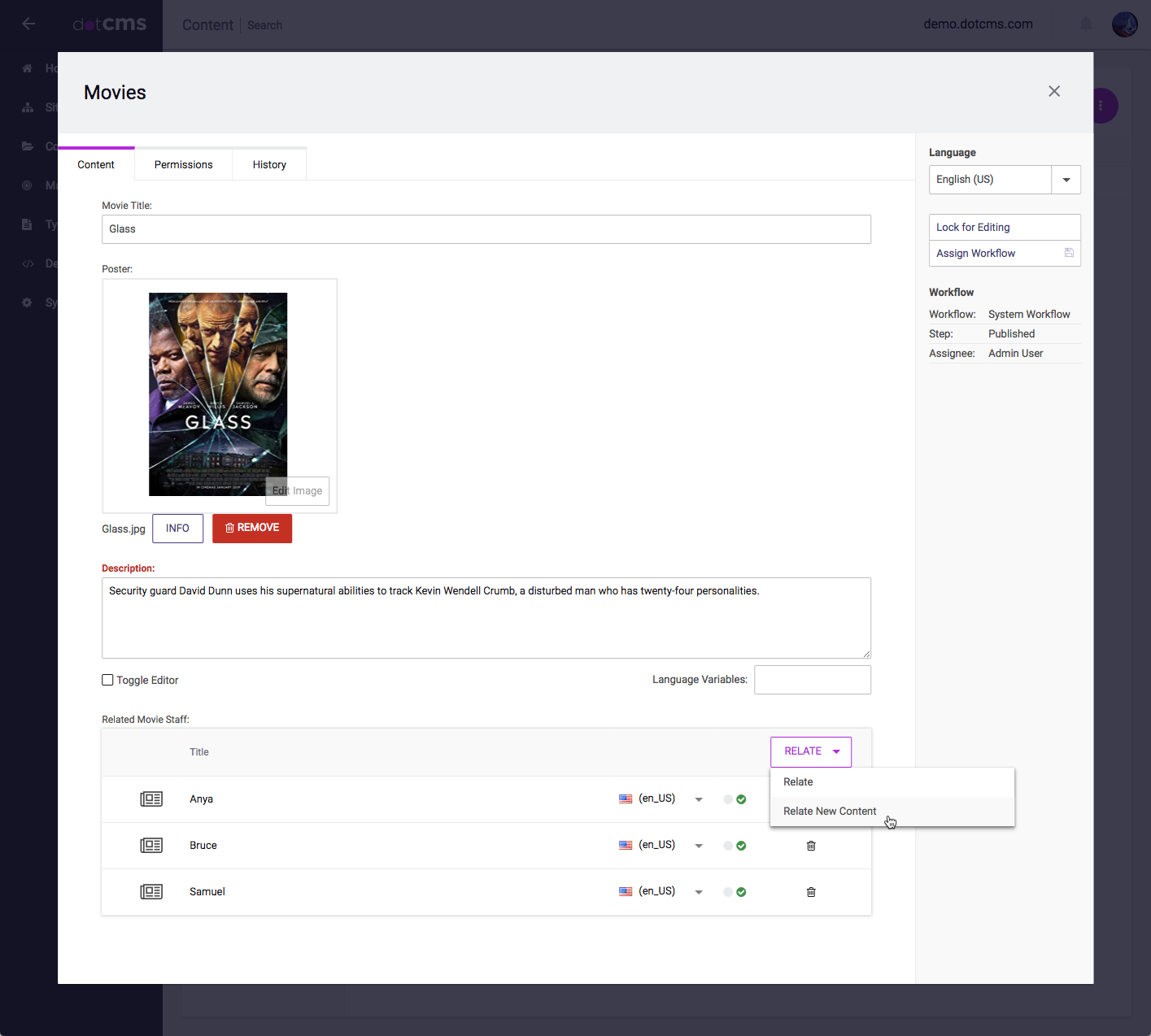This screenshot has height=1036, width=1151.
Task: Open the History tab
Action: coord(269,164)
